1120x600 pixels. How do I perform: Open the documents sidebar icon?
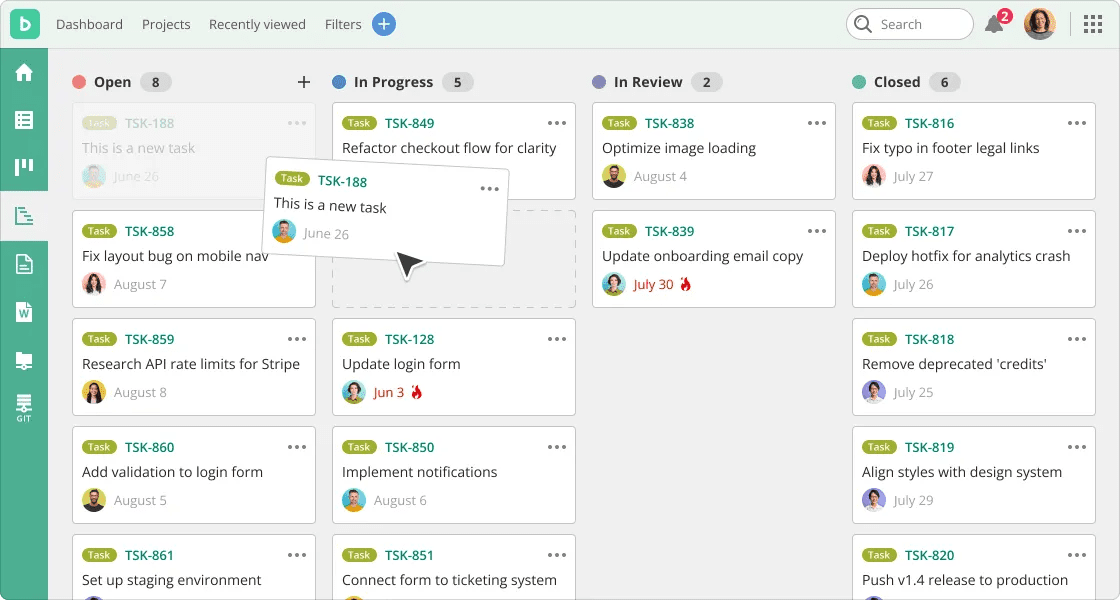[x=24, y=264]
